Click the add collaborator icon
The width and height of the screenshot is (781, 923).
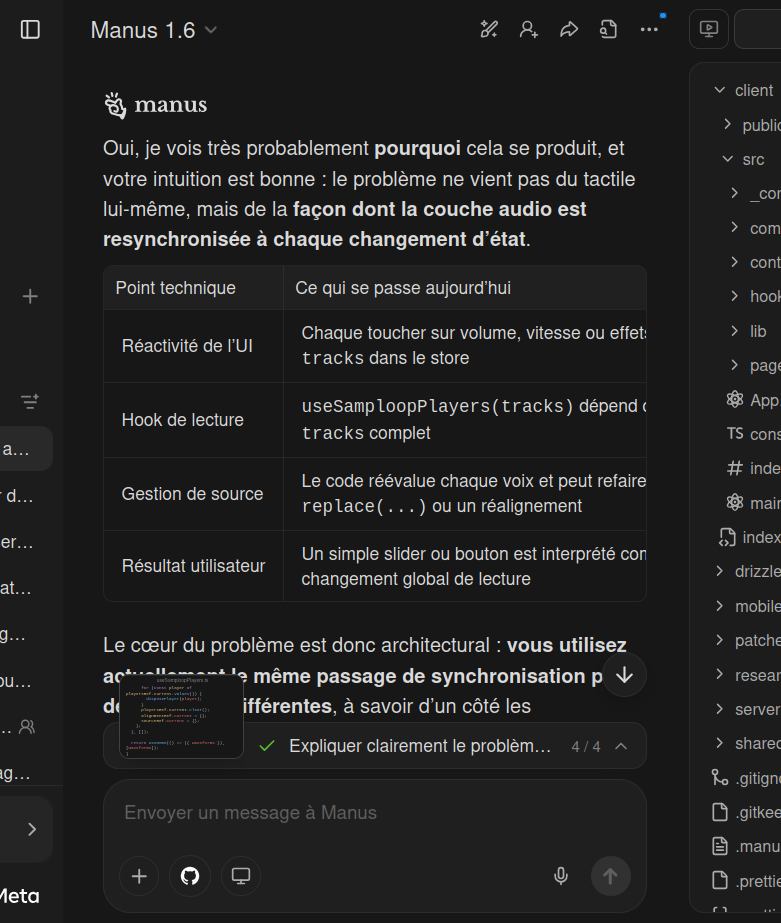coord(529,30)
